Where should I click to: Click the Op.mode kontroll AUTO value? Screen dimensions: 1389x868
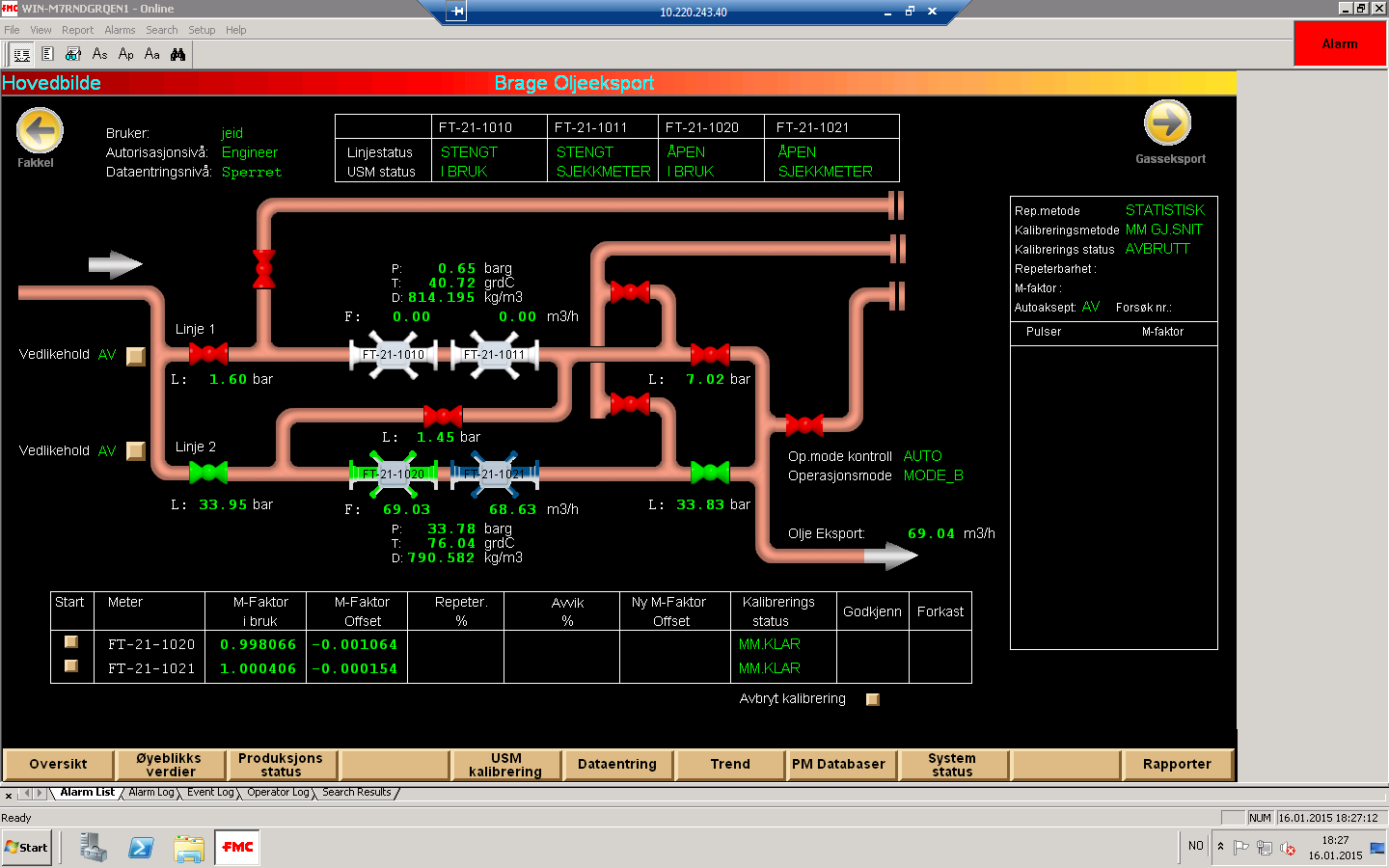[x=922, y=456]
